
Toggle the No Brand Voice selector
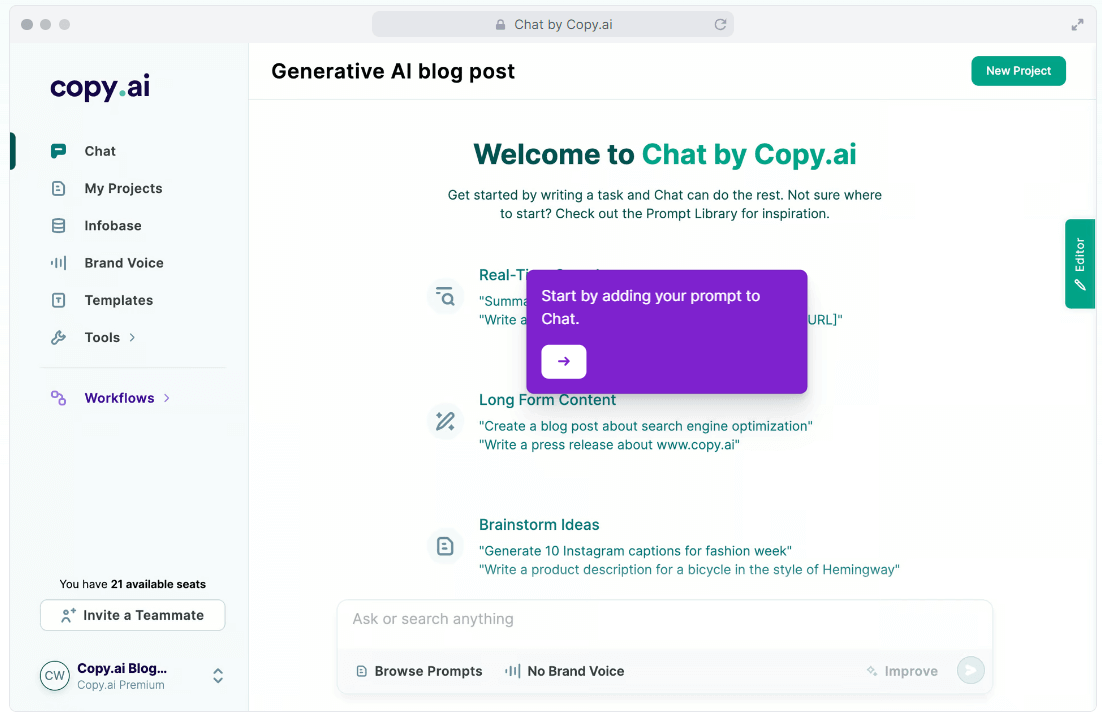point(565,671)
